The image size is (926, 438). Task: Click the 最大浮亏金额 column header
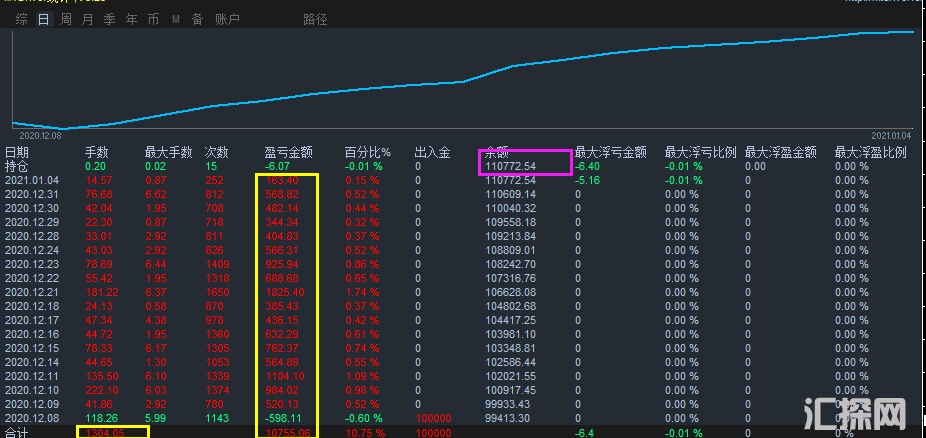point(610,152)
